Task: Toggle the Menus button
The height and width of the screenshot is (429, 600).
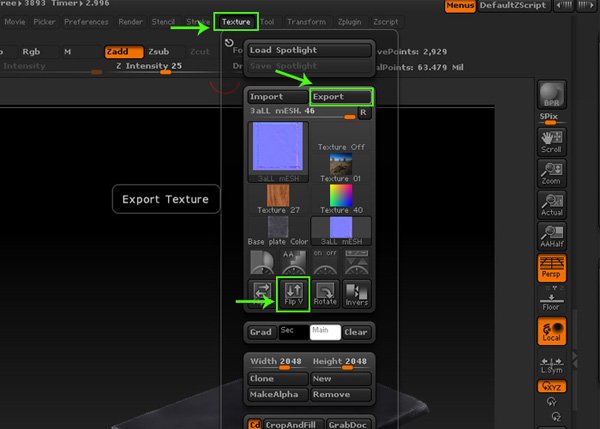Action: 460,6
